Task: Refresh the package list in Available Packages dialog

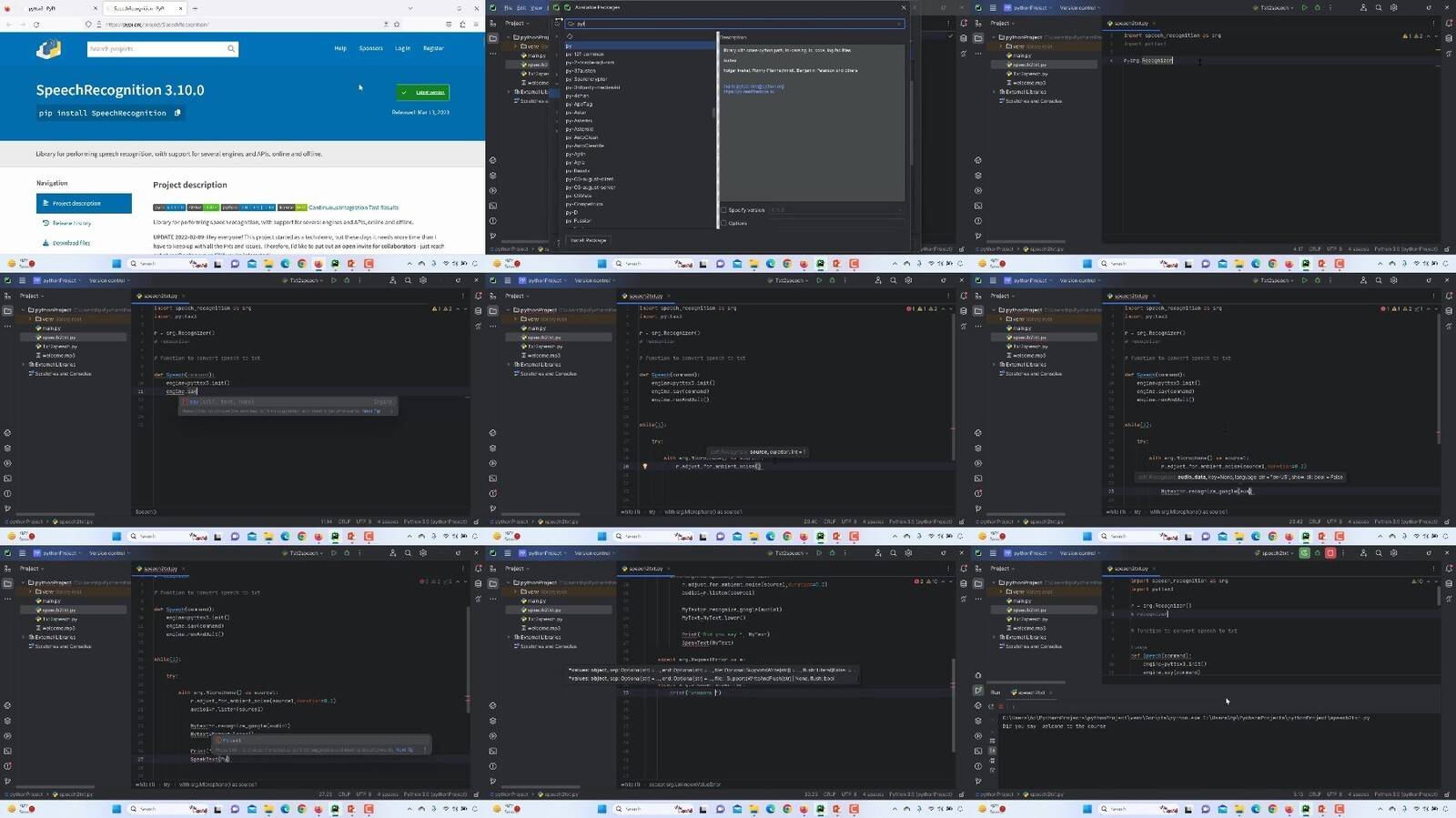Action: pos(570,36)
